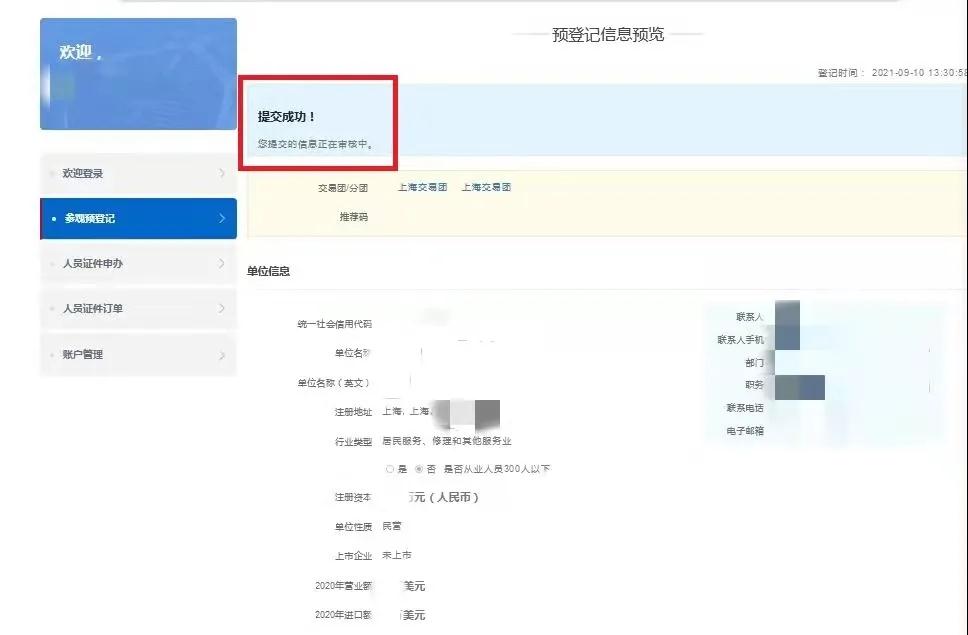968x635 pixels.
Task: Click the arrow icon beside 账户管理
Action: pos(221,355)
